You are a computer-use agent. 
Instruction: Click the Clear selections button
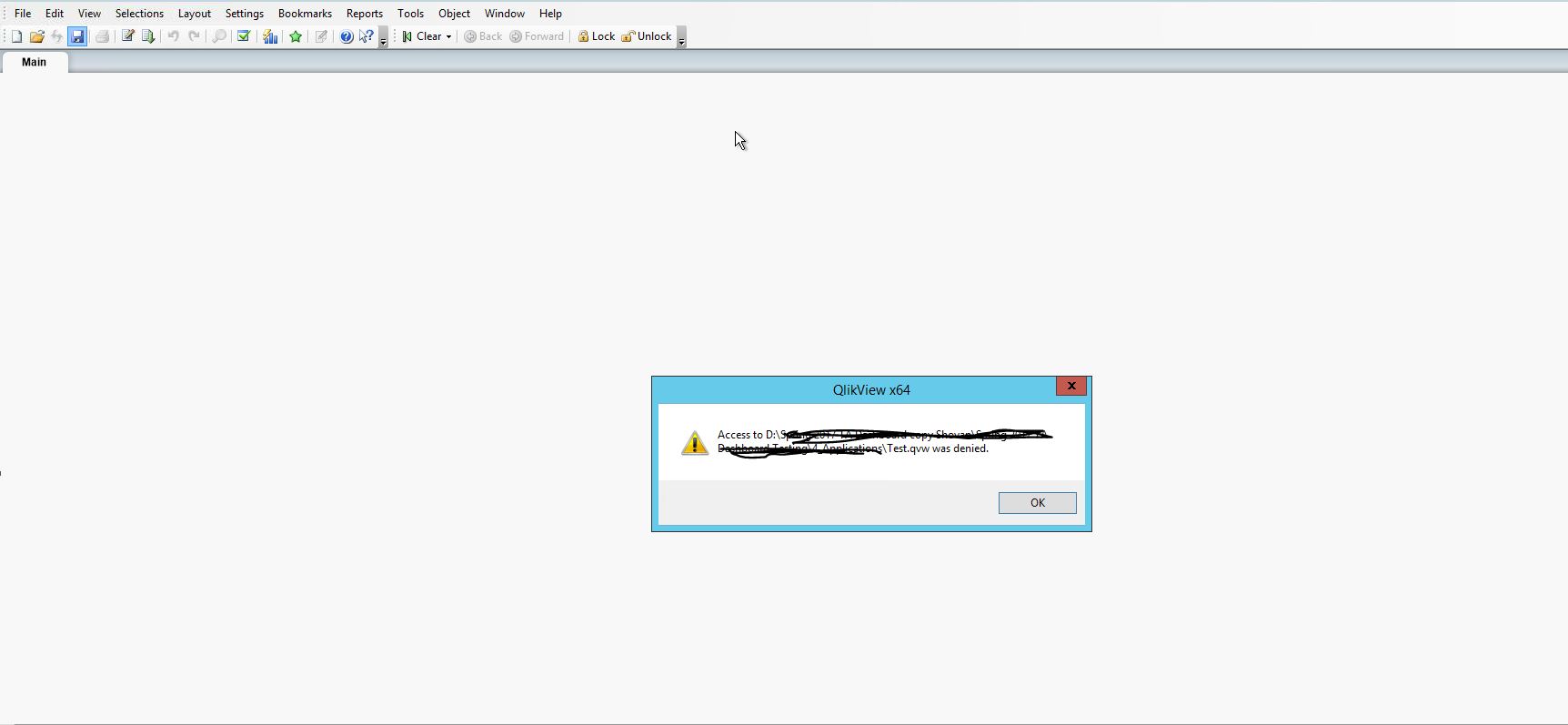point(422,36)
